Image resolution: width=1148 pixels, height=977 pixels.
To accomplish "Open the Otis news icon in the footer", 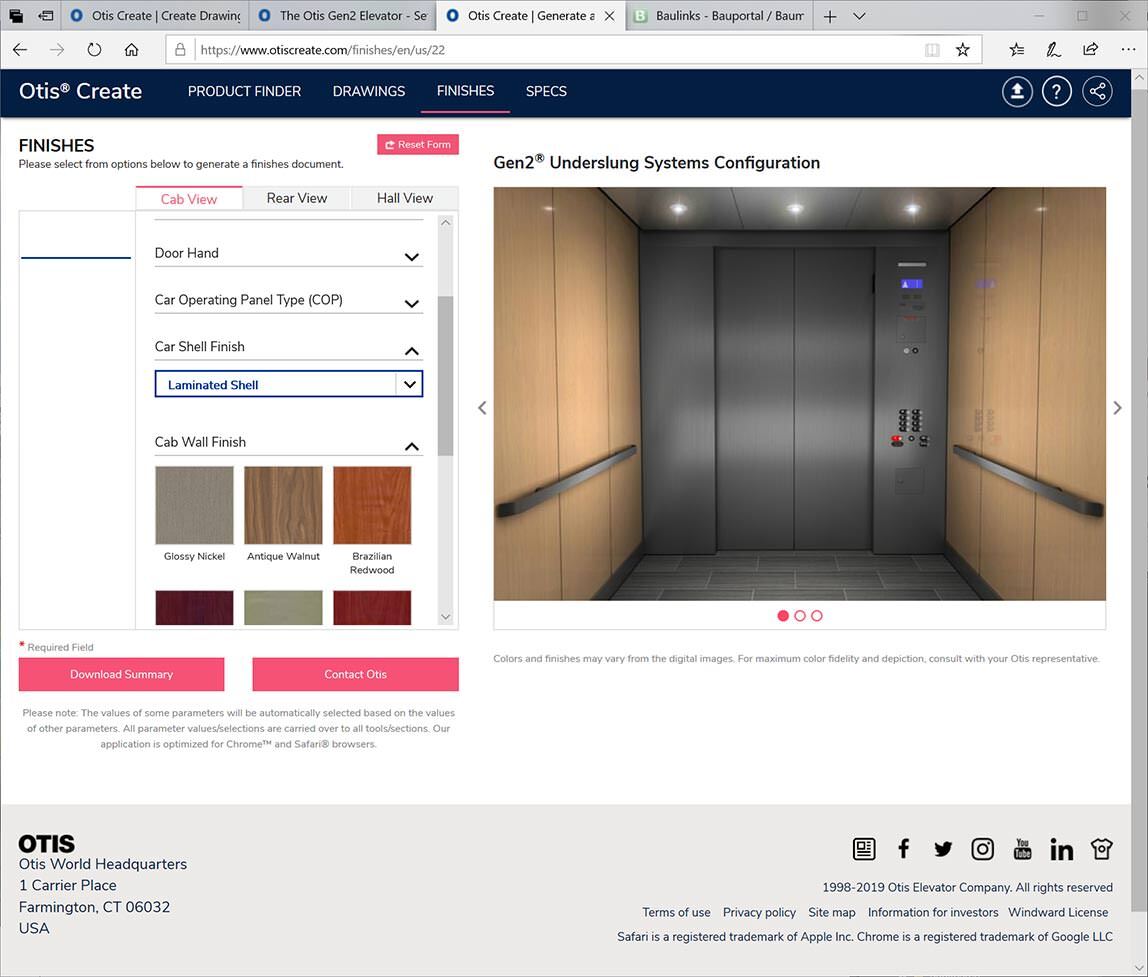I will tap(864, 849).
